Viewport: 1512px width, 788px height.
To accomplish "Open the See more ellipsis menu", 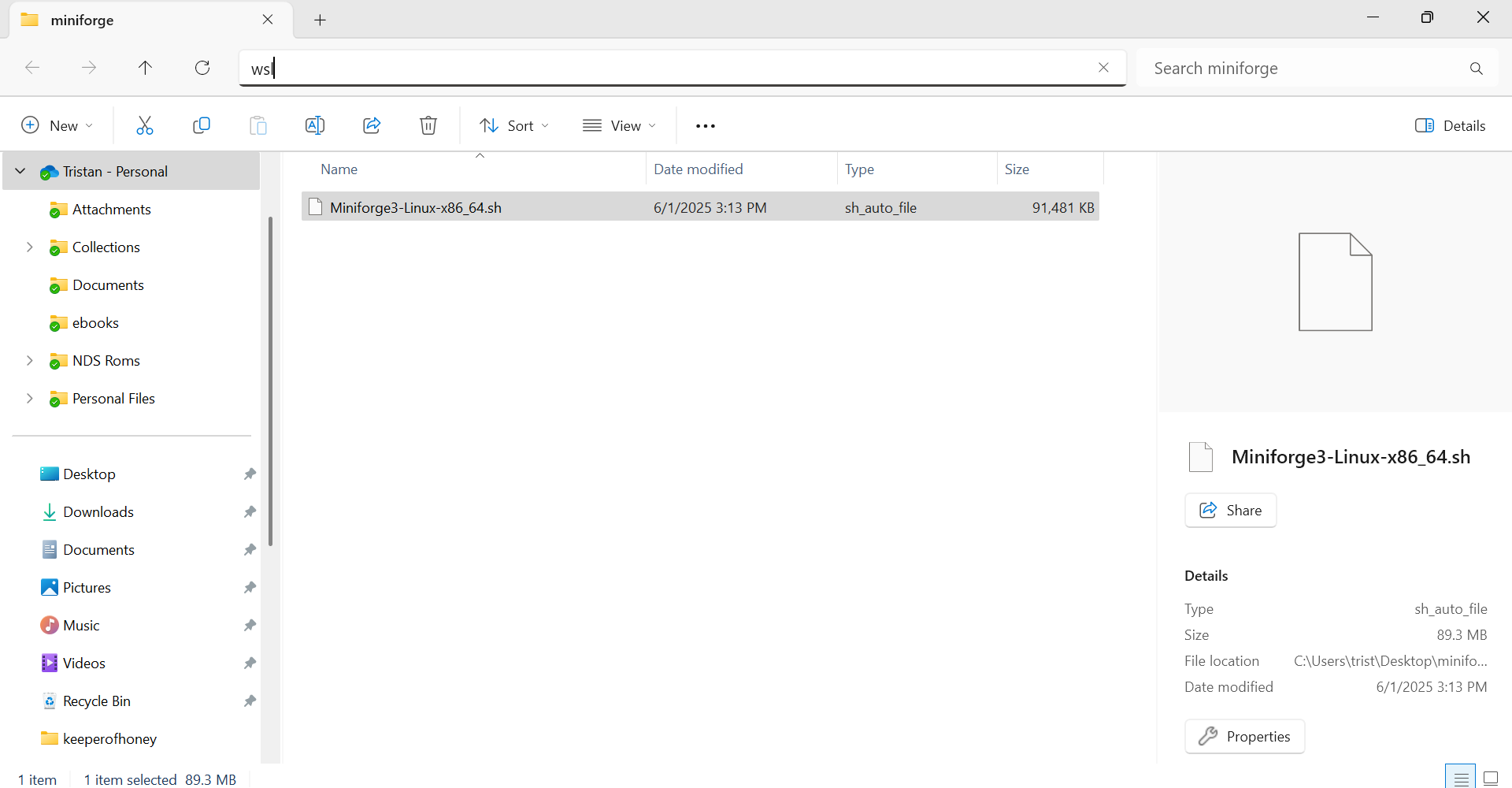I will coord(706,126).
